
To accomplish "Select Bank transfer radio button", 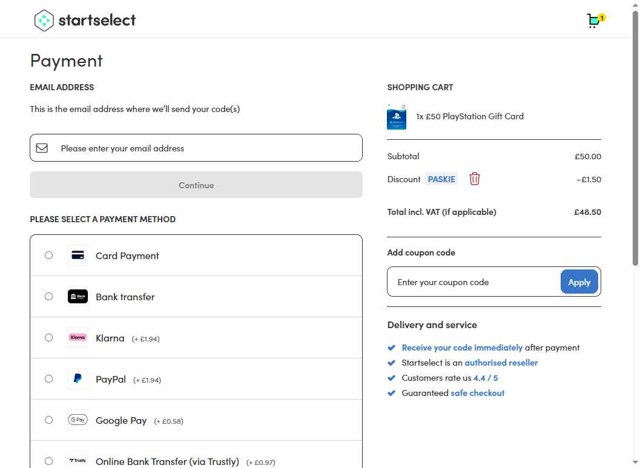I will (49, 296).
